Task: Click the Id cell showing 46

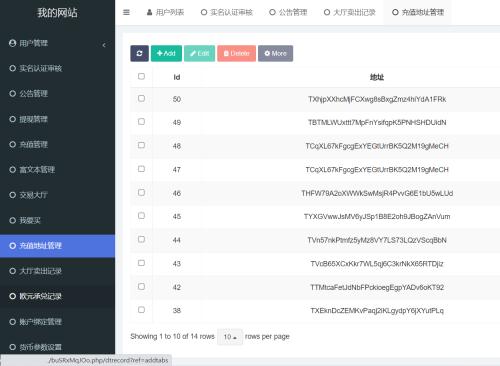Action: tap(177, 193)
